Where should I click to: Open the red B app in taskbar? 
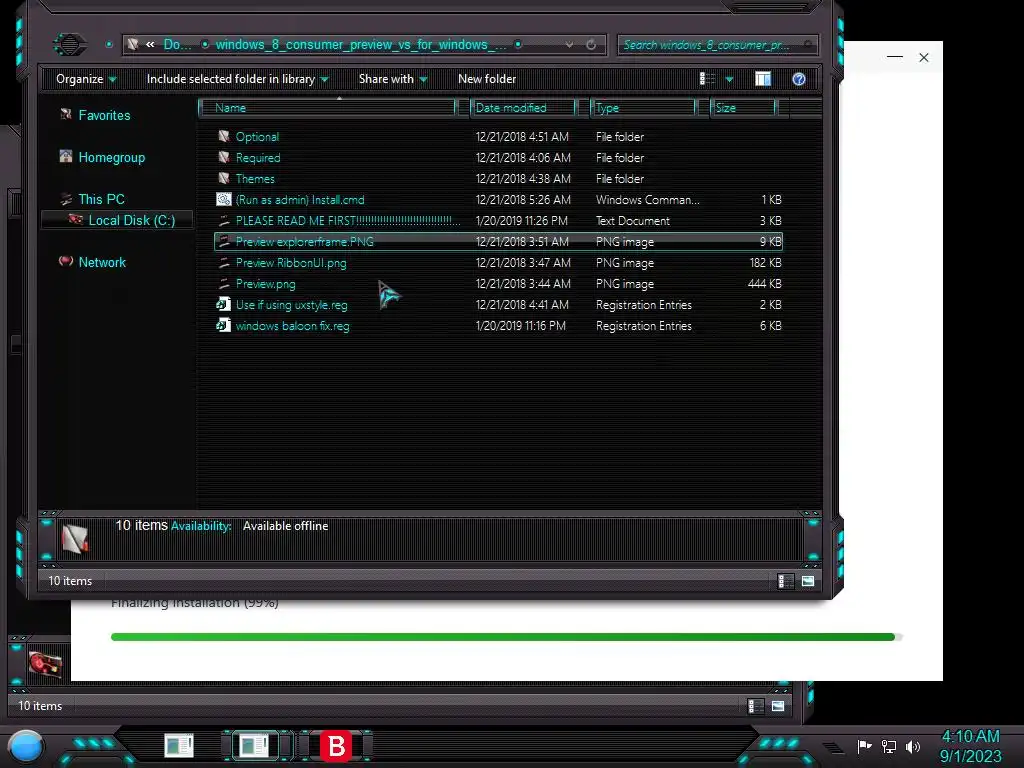pyautogui.click(x=336, y=746)
